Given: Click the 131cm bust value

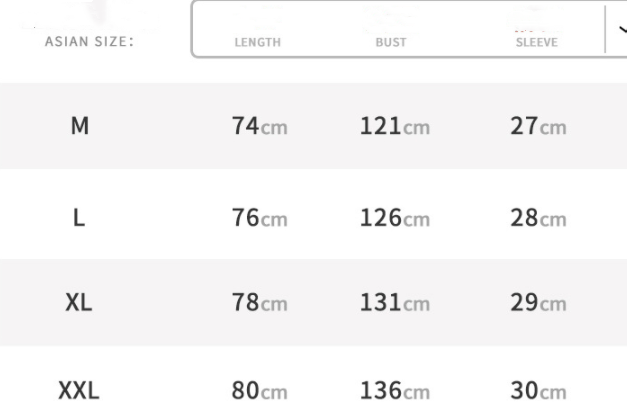Looking at the screenshot, I should pyautogui.click(x=394, y=304).
